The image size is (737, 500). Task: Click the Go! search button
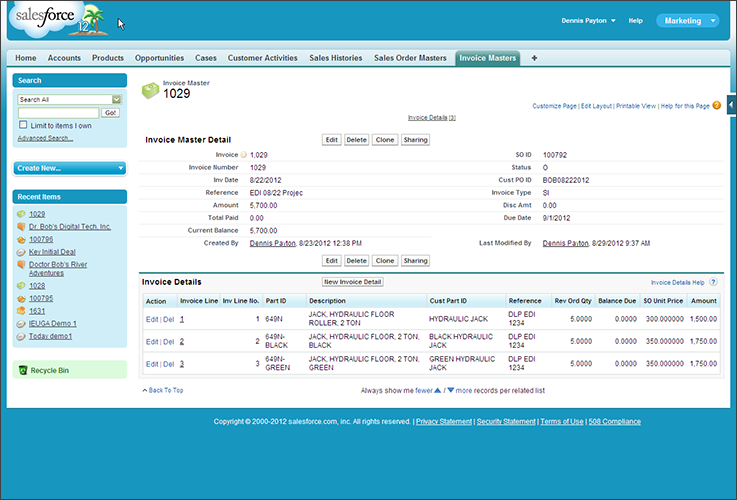tap(110, 113)
